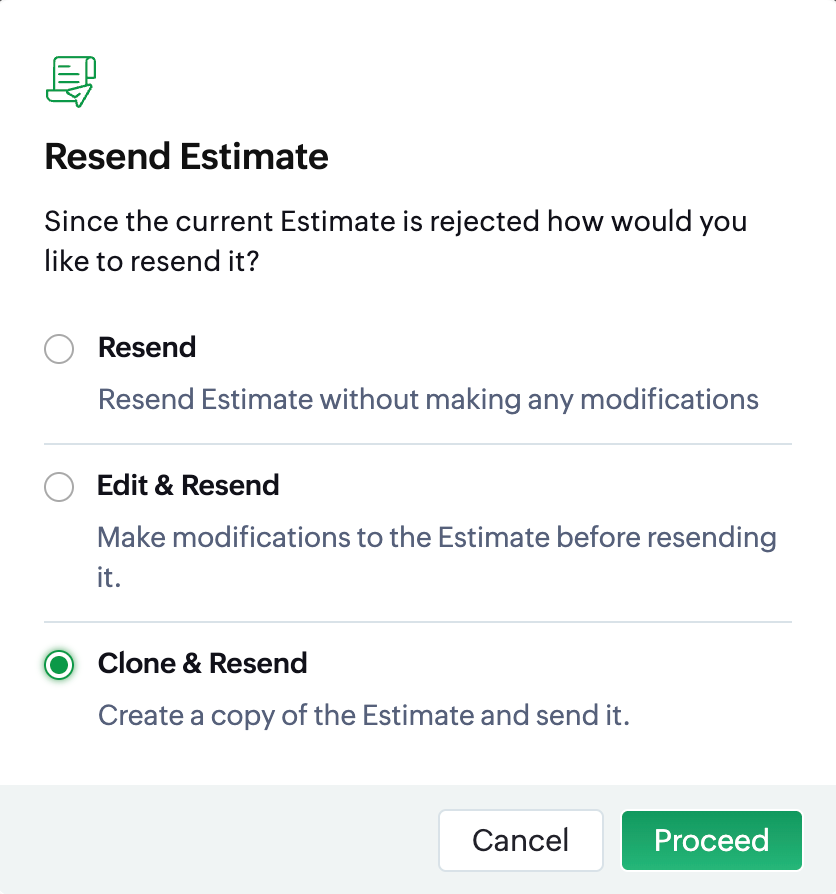Select the Resend radio button
This screenshot has height=894, width=836.
click(59, 349)
